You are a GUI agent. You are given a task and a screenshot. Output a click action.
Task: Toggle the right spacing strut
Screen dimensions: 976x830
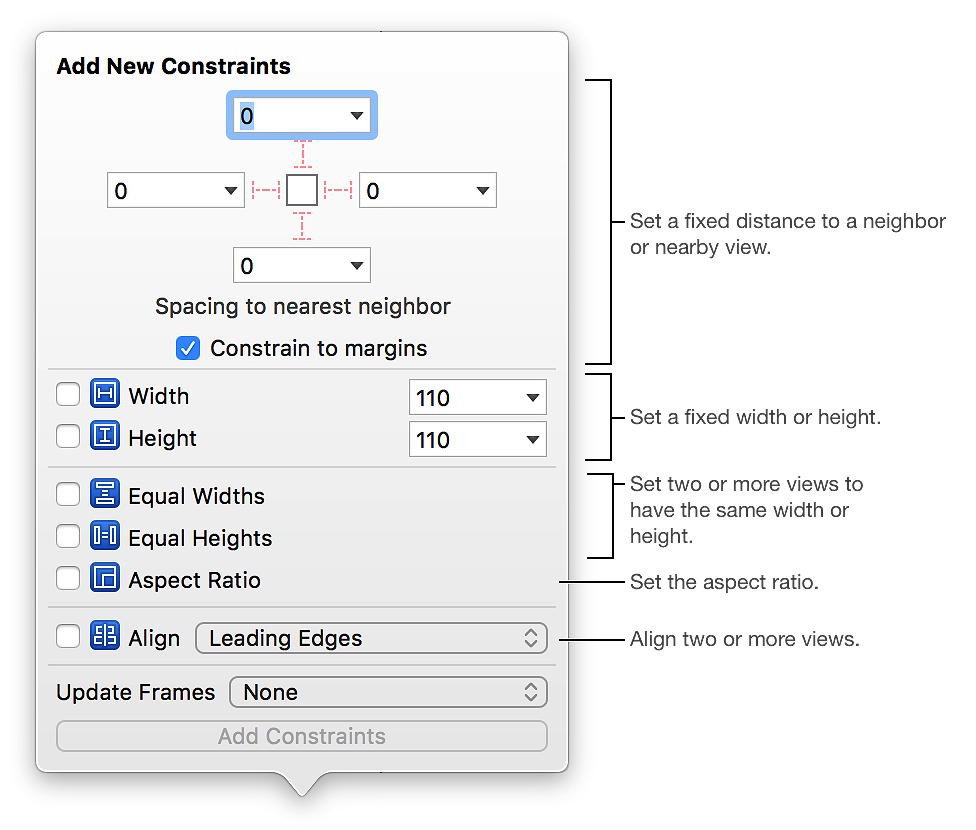(338, 190)
